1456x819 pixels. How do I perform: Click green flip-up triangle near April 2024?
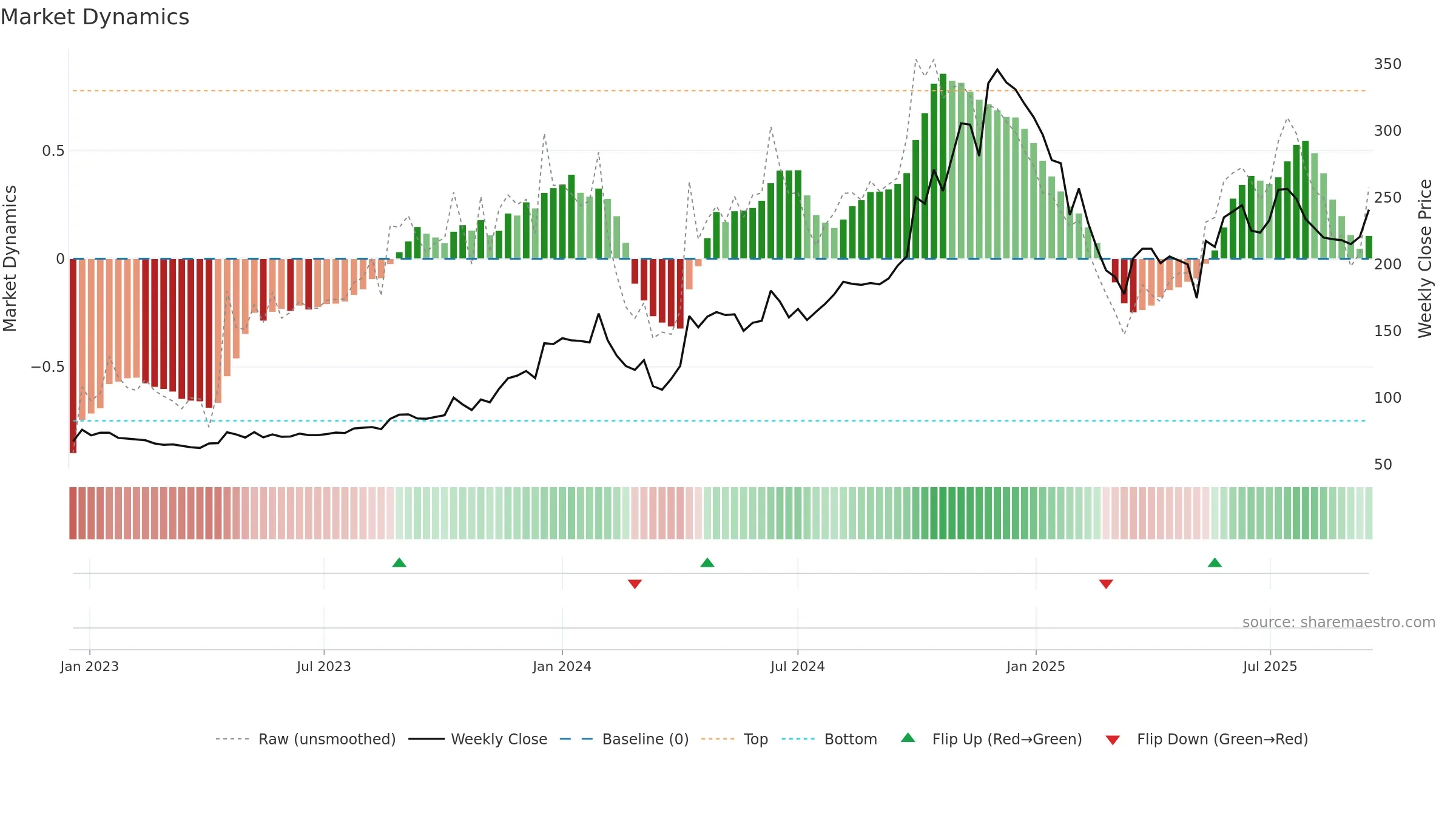(x=707, y=563)
